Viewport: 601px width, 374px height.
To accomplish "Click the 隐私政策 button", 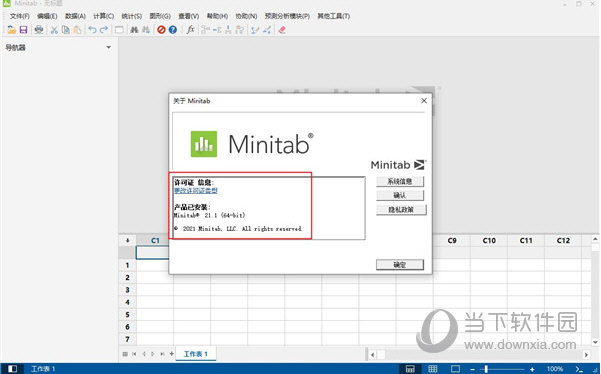I will [401, 210].
